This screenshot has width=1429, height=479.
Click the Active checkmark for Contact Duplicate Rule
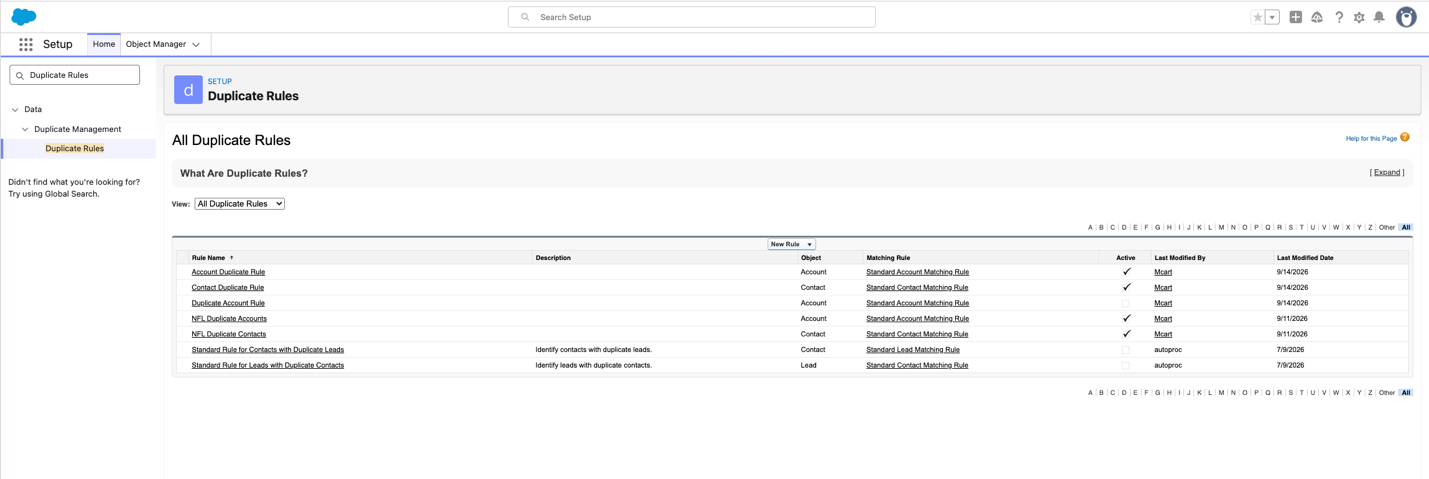click(x=1126, y=287)
